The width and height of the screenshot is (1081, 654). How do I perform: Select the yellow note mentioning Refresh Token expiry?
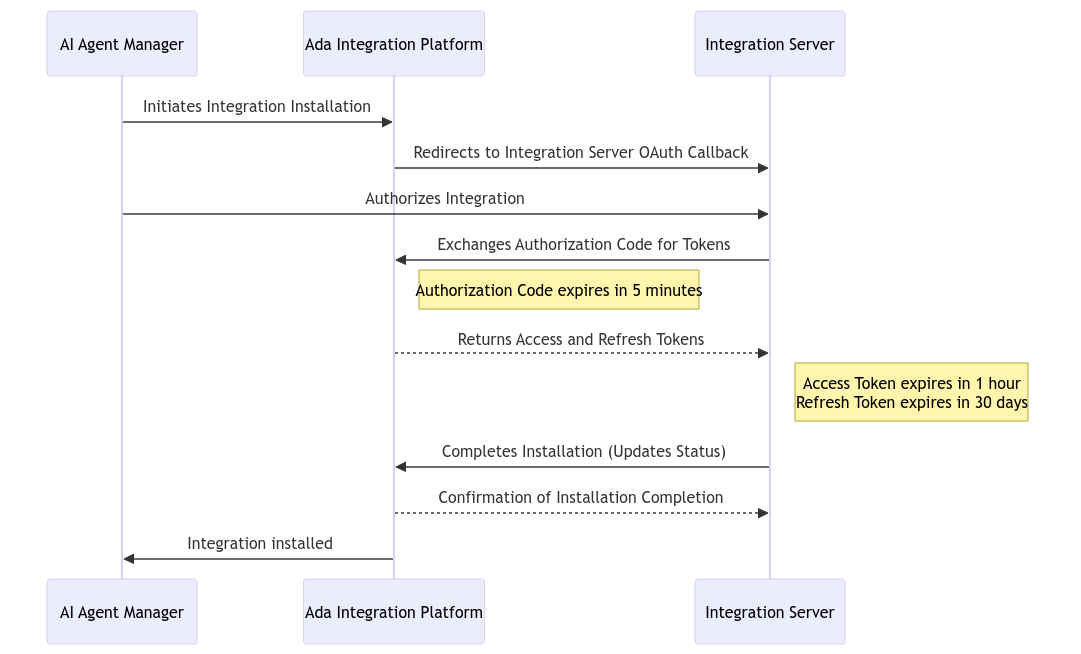tap(911, 402)
